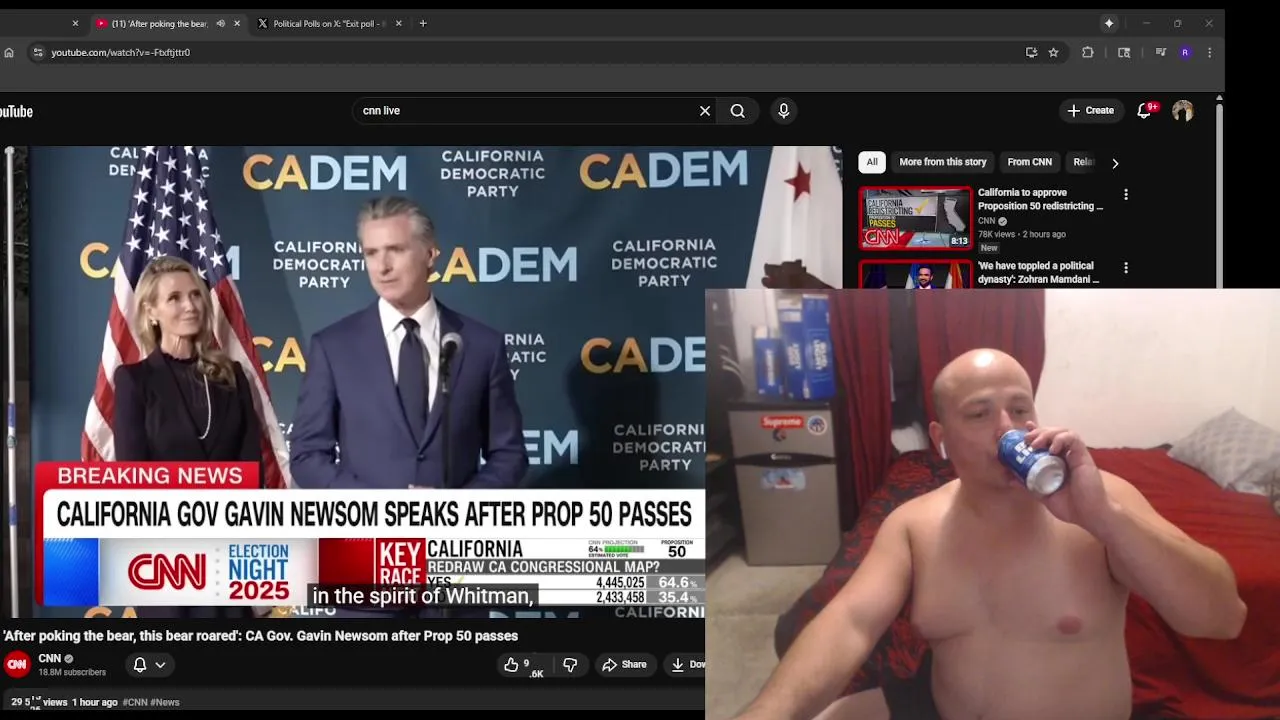The image size is (1280, 720).
Task: Click the Gemini sparkle icon in tab strip
Action: [x=1108, y=23]
